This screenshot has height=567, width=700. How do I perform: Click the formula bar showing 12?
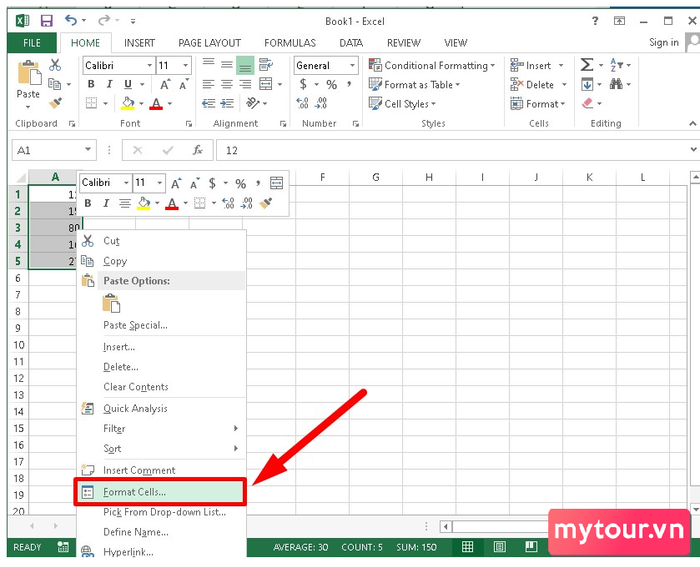tap(453, 150)
